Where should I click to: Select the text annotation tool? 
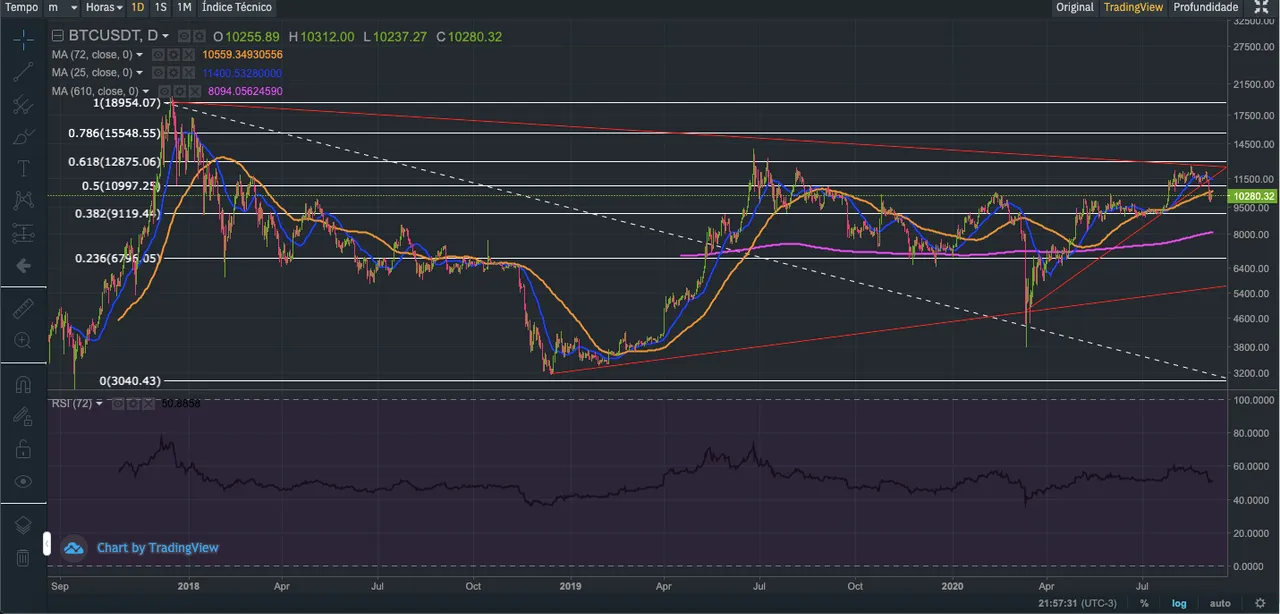[x=23, y=168]
